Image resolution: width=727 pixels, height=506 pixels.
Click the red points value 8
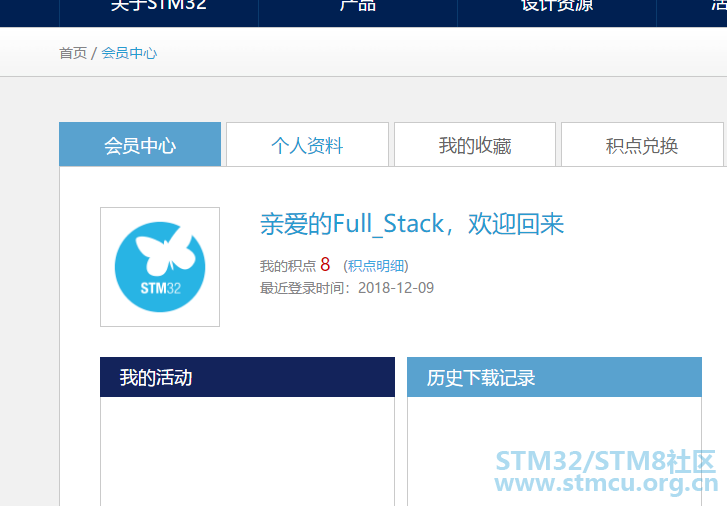[325, 264]
